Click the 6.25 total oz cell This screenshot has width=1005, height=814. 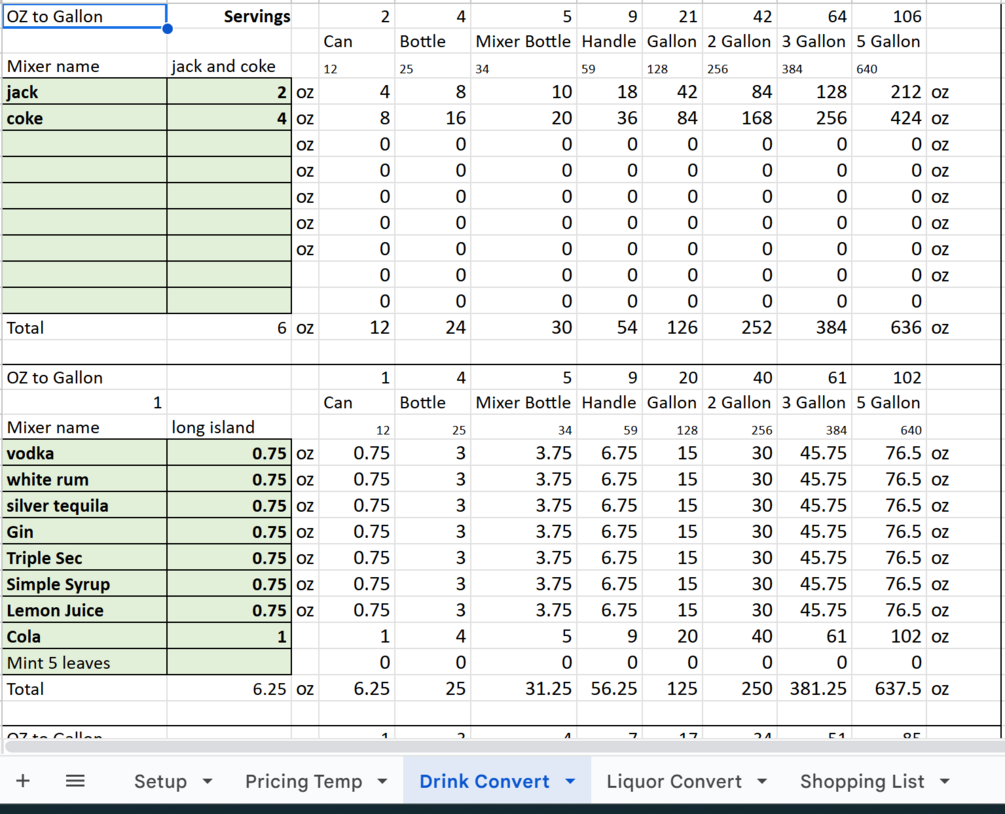[x=229, y=689]
